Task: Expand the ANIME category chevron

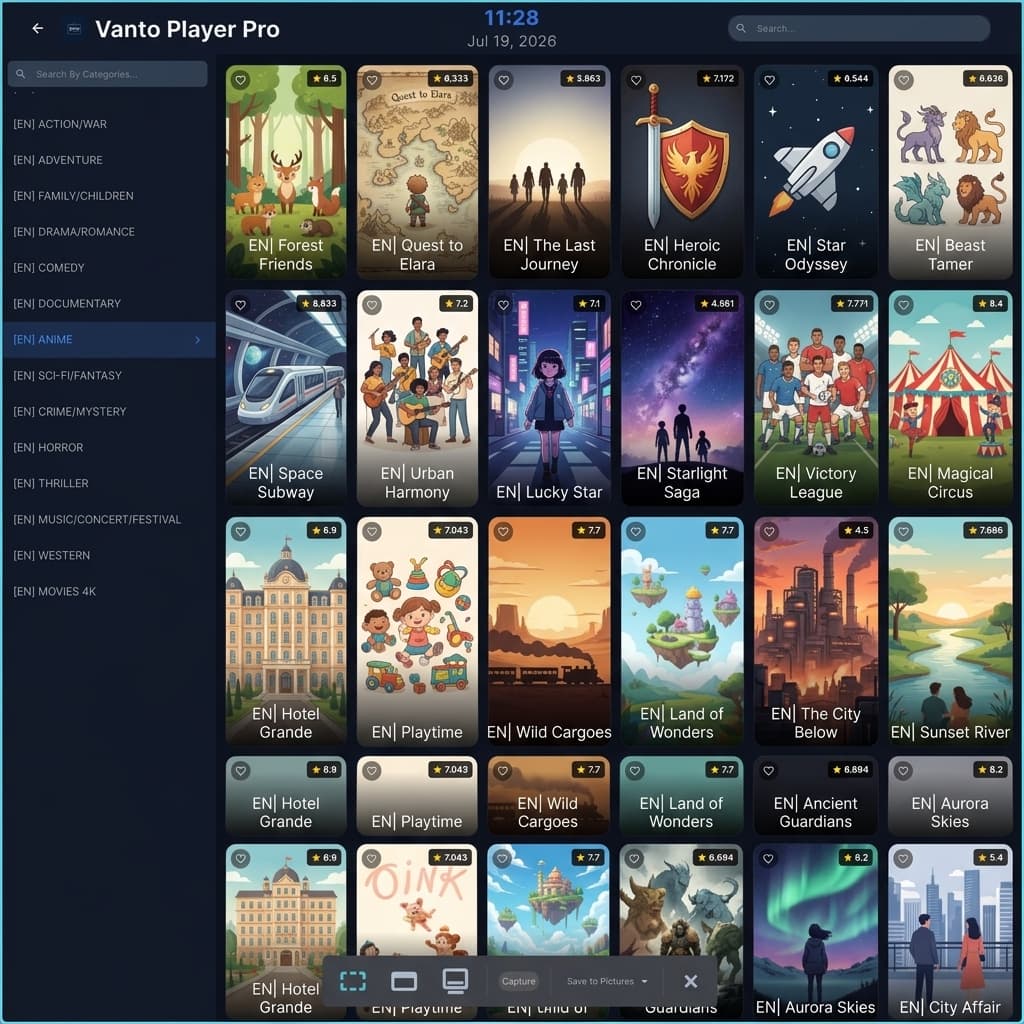Action: click(x=197, y=340)
